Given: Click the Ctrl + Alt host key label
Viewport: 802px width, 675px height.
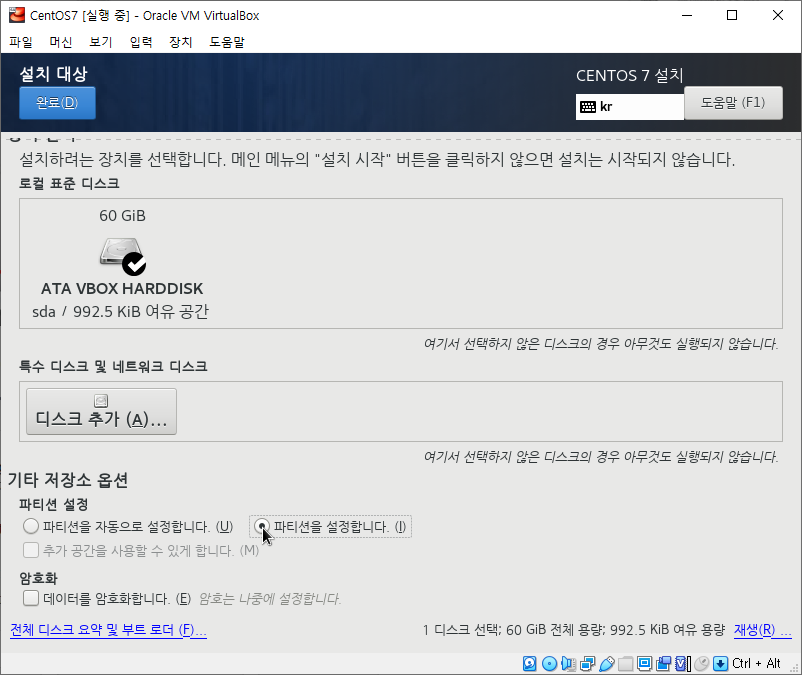Looking at the screenshot, I should (756, 664).
